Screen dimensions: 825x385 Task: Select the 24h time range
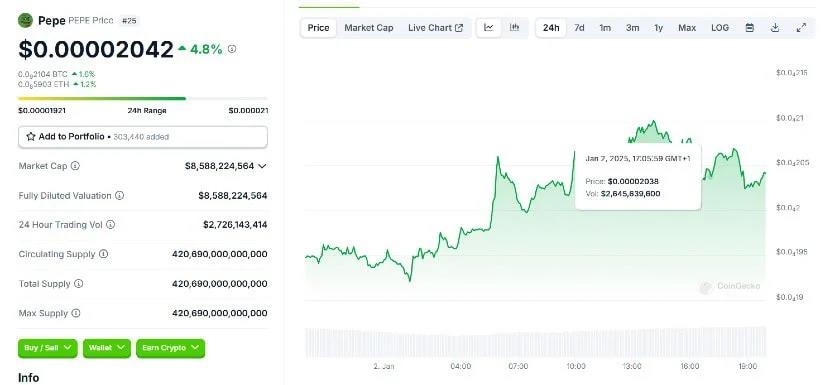551,28
